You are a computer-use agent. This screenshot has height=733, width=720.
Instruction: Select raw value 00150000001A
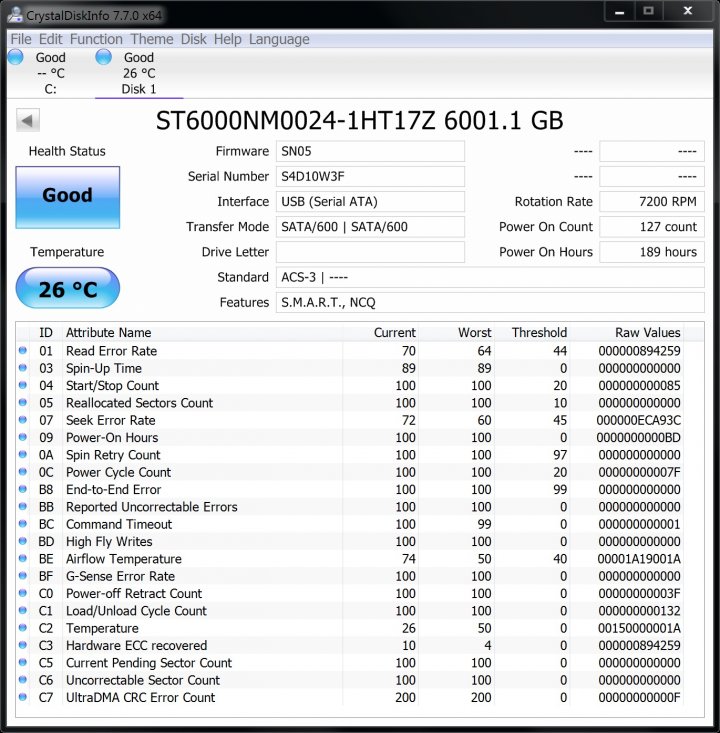pyautogui.click(x=639, y=628)
